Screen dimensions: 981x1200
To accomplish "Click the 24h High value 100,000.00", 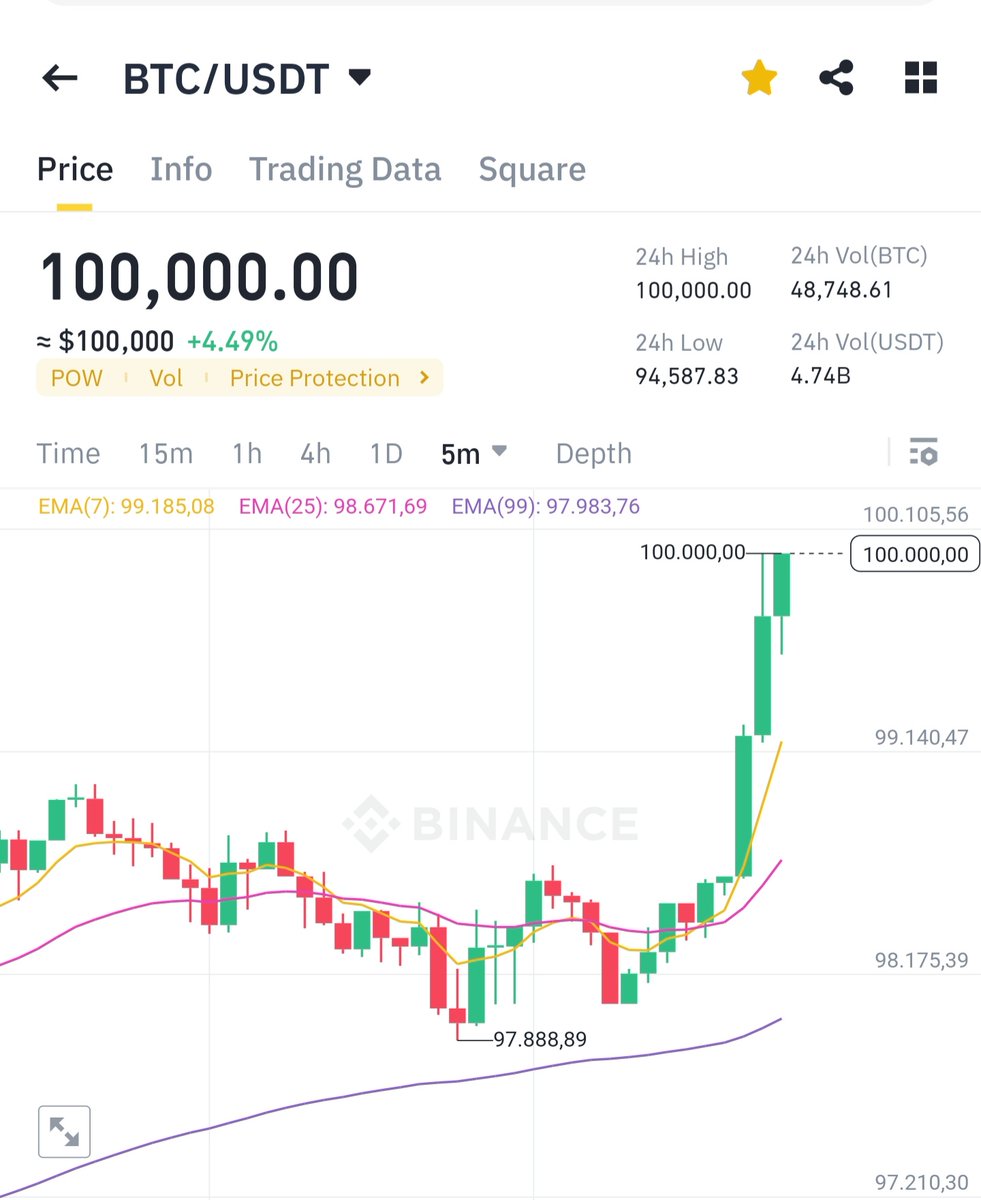I will point(693,291).
